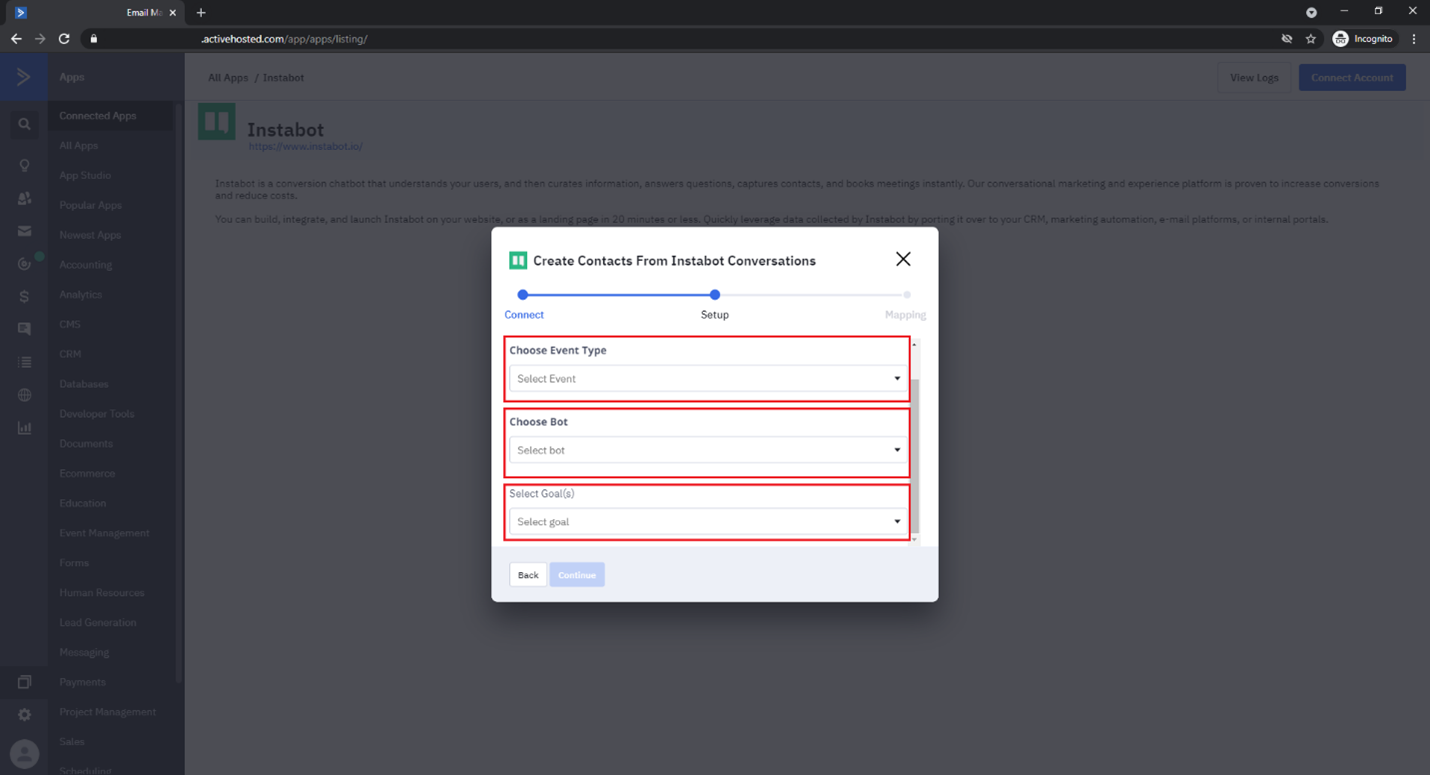Select Project Management category
Image resolution: width=1430 pixels, height=775 pixels.
[108, 712]
